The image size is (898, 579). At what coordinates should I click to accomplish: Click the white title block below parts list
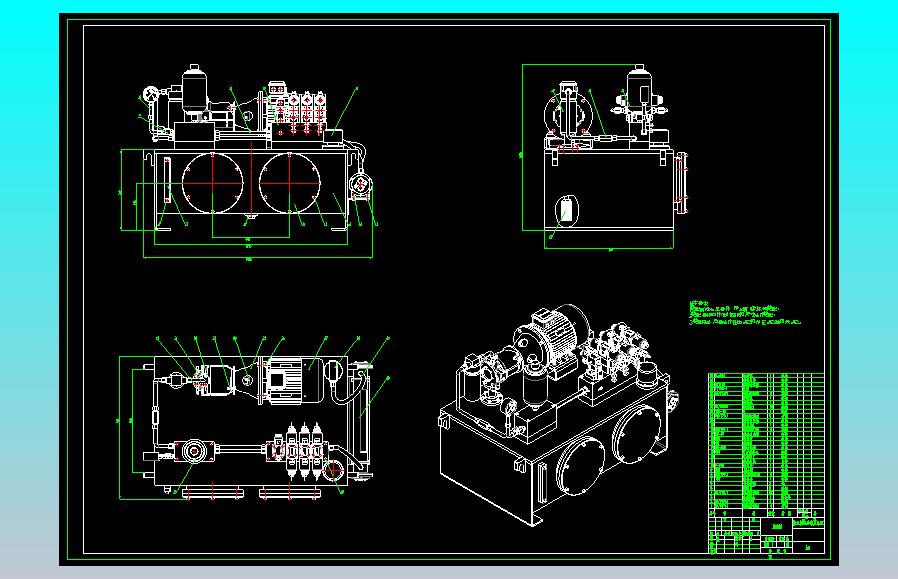pos(766,531)
